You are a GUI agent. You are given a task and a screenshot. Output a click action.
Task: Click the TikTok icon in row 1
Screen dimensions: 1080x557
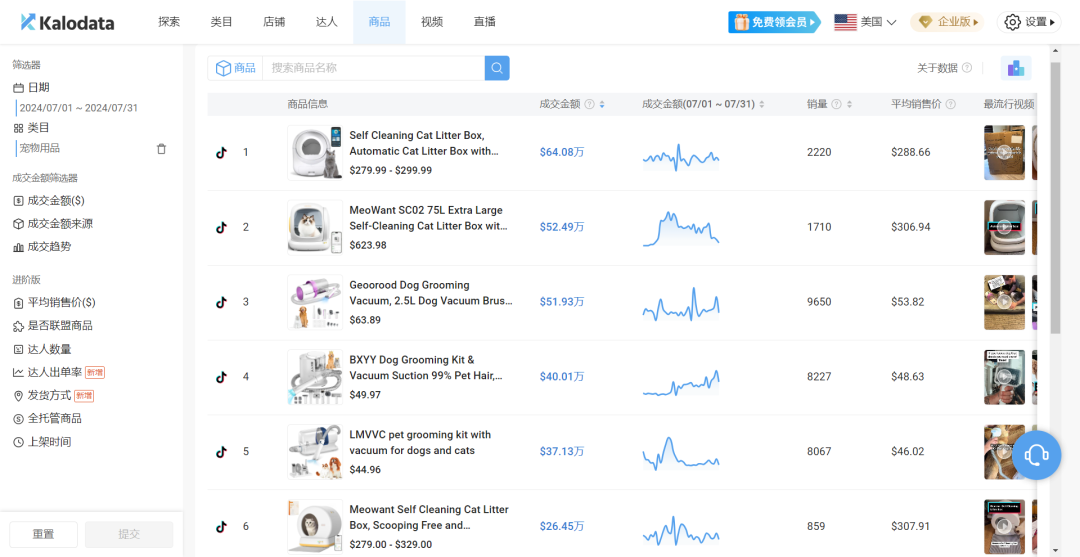pos(222,153)
